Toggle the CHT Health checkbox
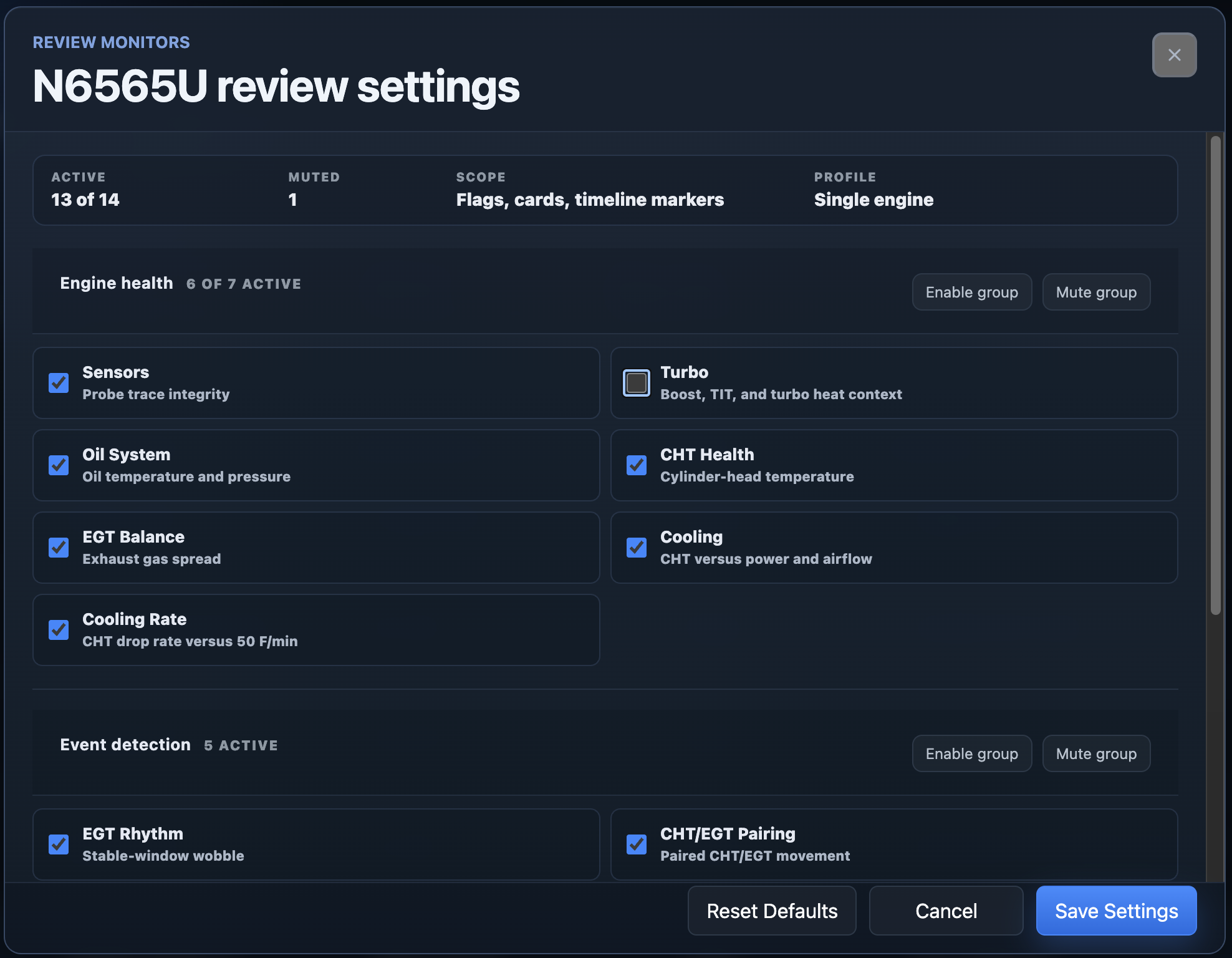Viewport: 1232px width, 958px height. point(637,465)
